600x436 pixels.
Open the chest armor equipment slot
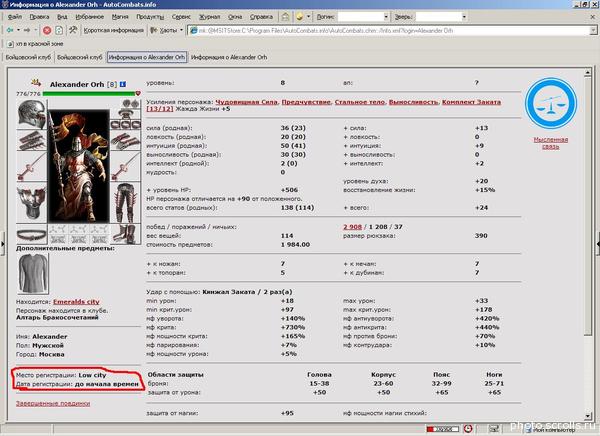point(32,202)
